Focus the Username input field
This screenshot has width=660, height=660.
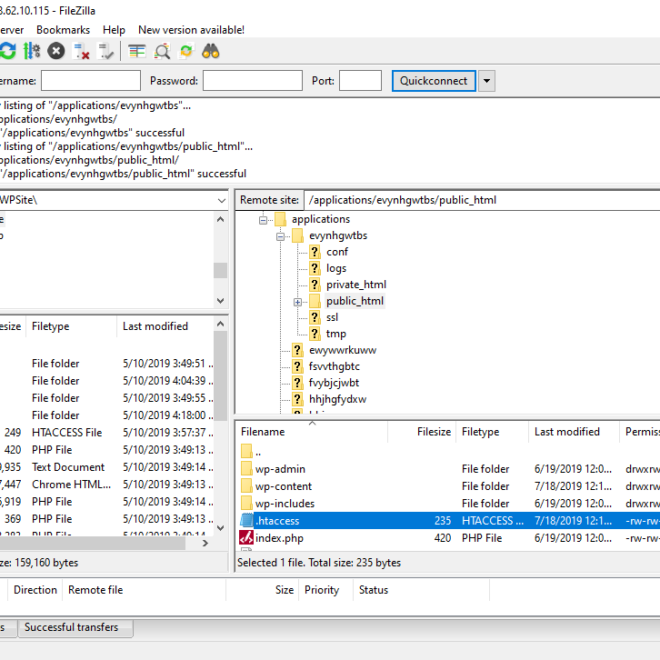91,80
